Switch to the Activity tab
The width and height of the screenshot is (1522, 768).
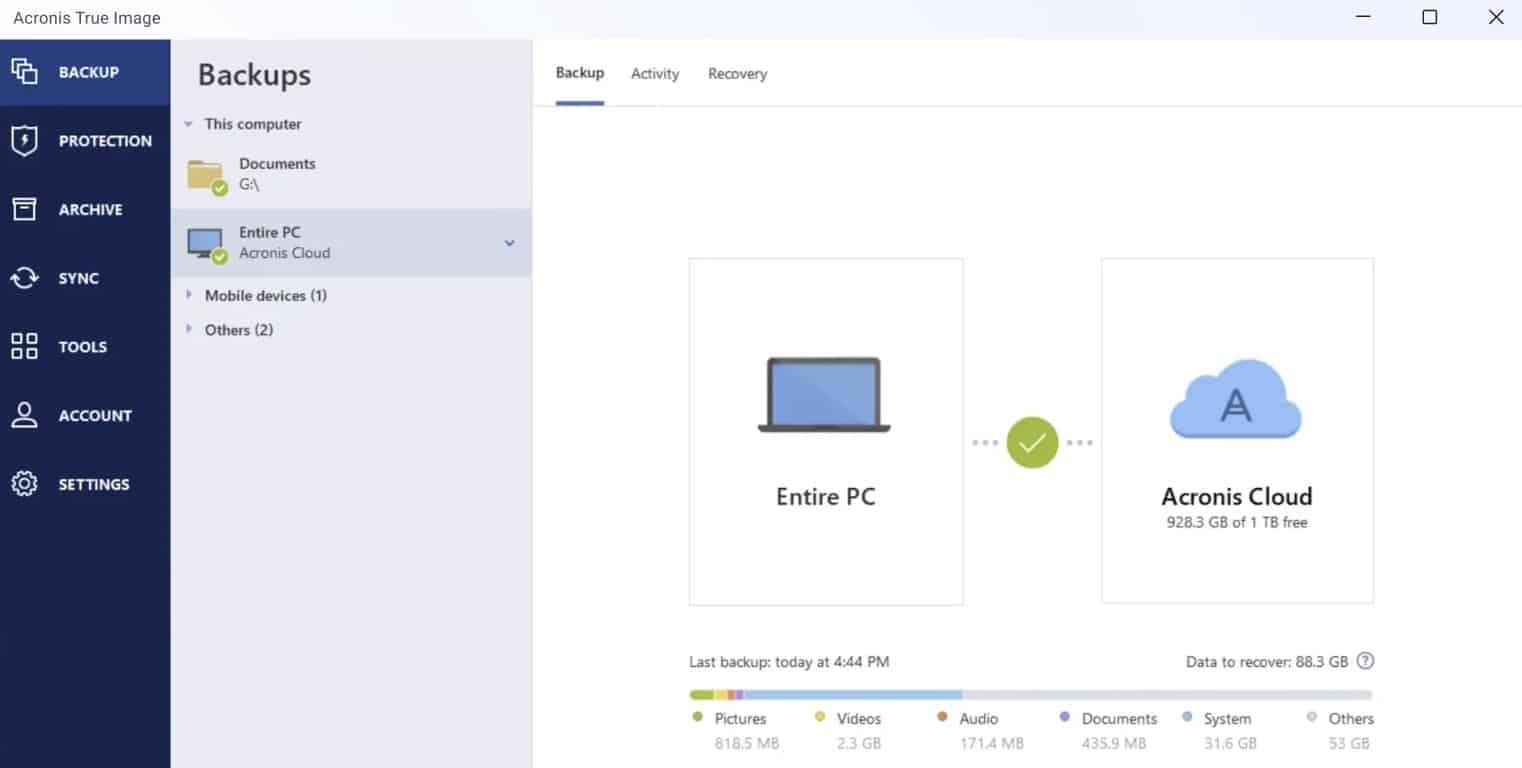coord(655,74)
